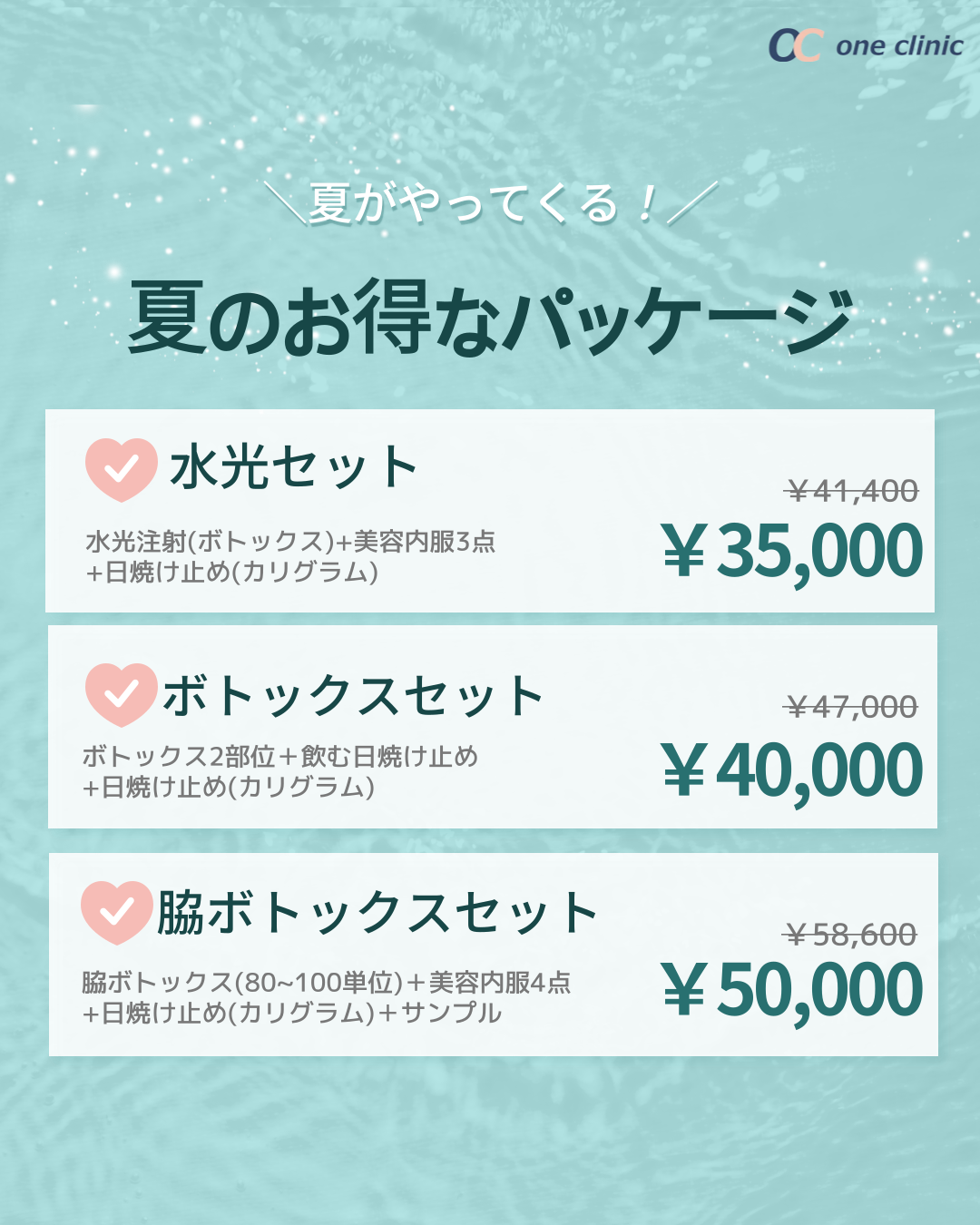980x1225 pixels.
Task: Click the one clinic CC logo icon
Action: tap(796, 45)
